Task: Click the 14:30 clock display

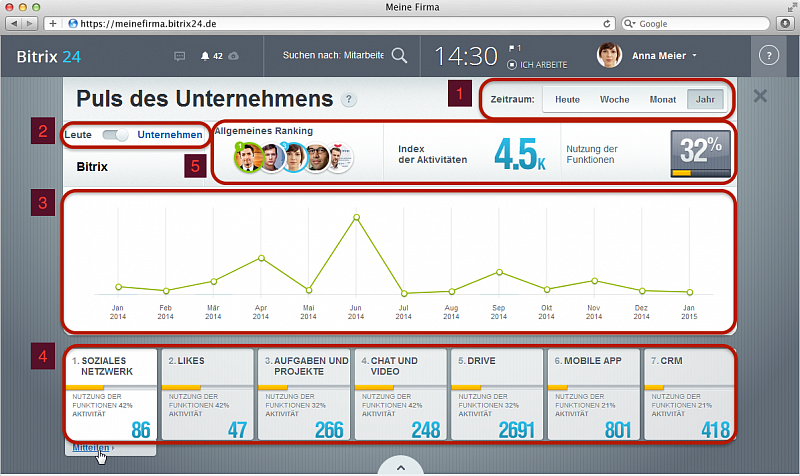Action: [466, 56]
